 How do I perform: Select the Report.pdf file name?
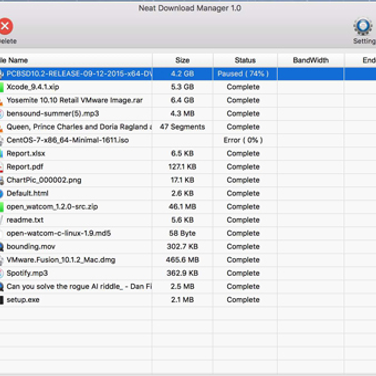pyautogui.click(x=25, y=167)
